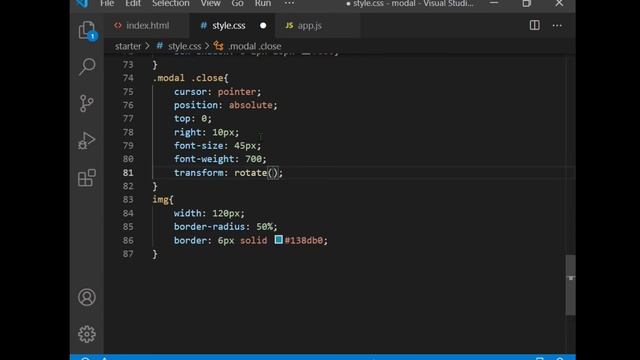Split the editor to the right
Screen dimensions: 640x360
(534, 25)
